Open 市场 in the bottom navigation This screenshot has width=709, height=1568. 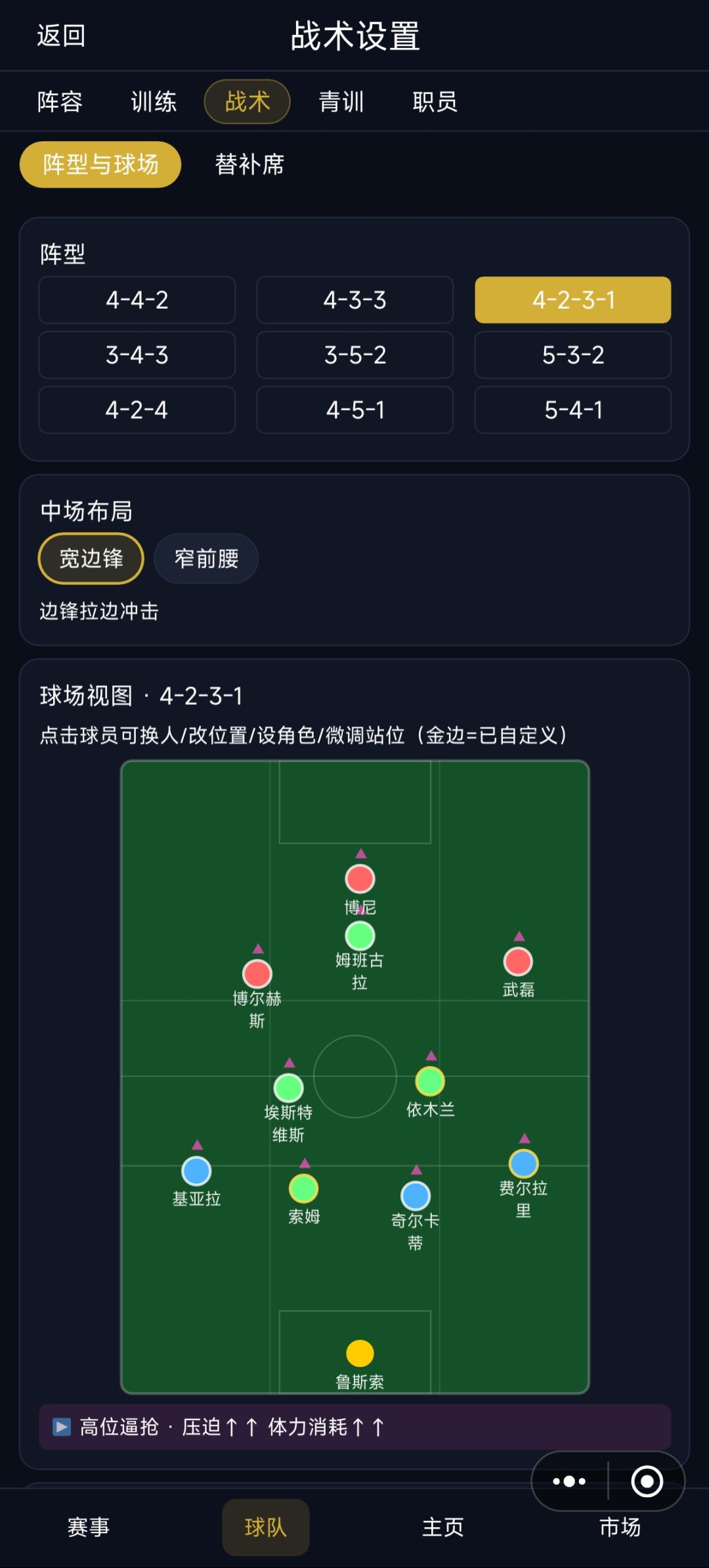[620, 1527]
